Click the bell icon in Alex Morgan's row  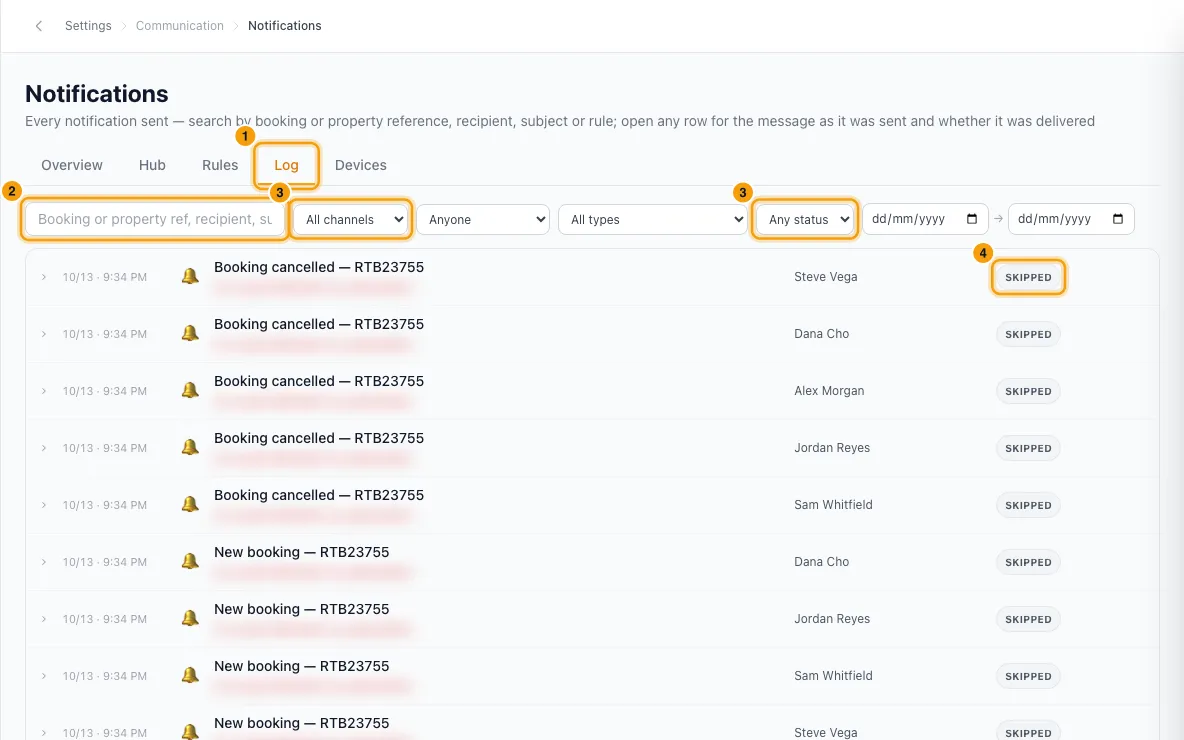(190, 390)
